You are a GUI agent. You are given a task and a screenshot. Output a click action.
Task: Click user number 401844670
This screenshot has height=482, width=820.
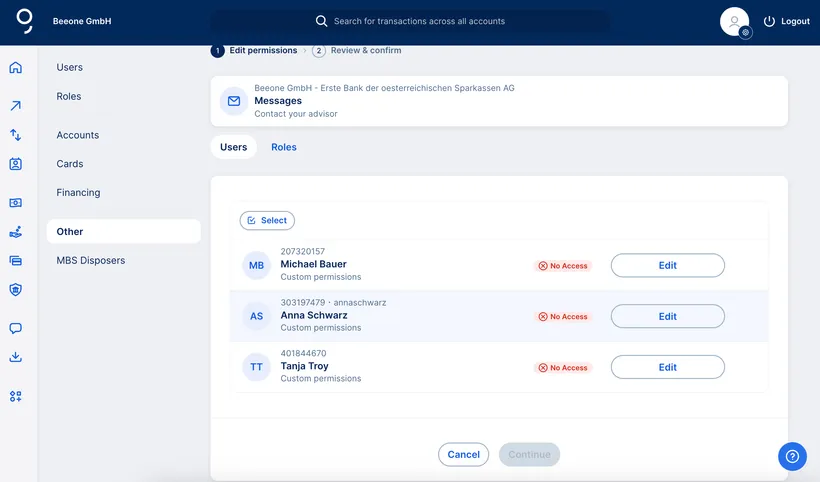point(303,353)
